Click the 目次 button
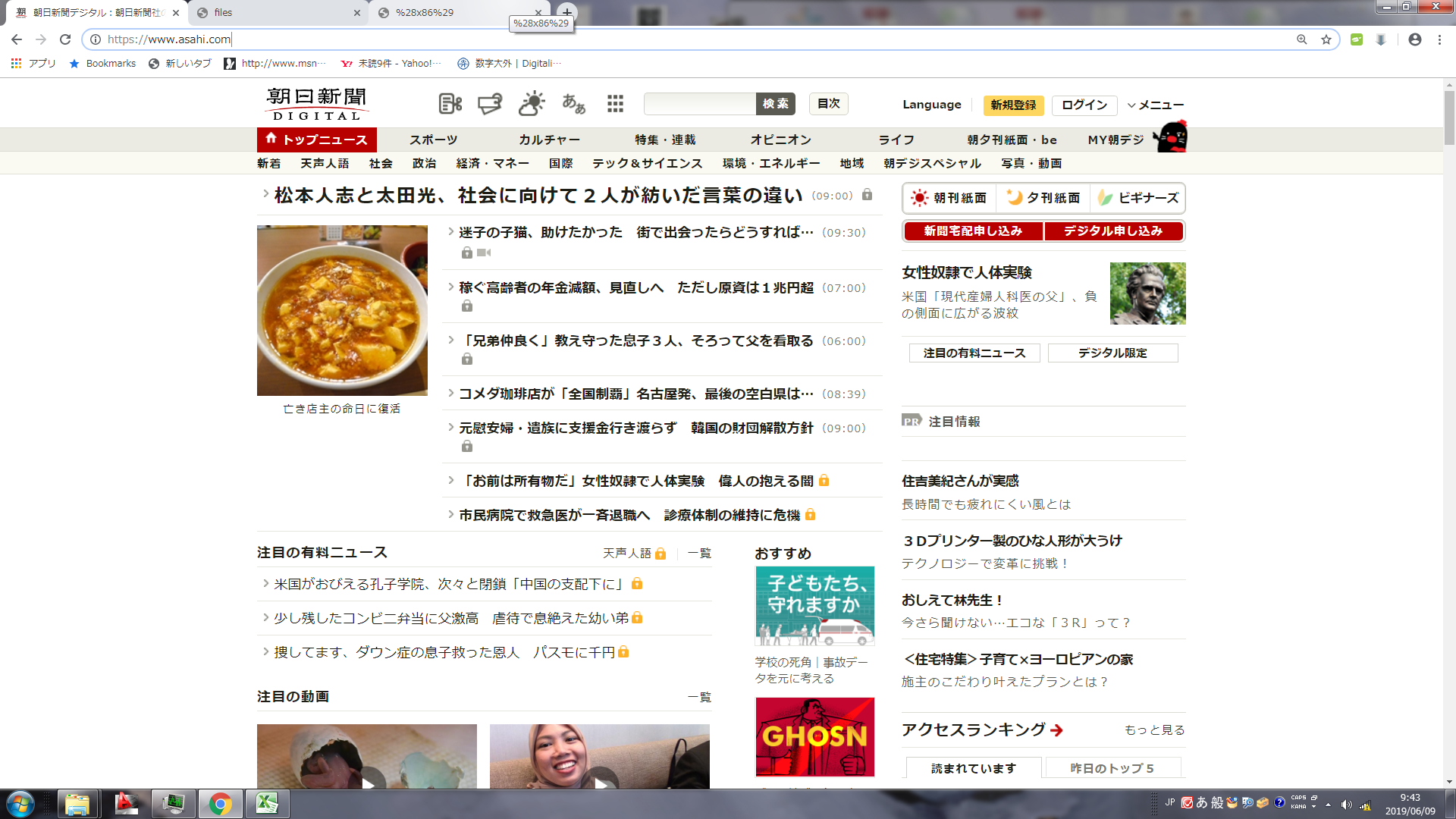Image resolution: width=1456 pixels, height=819 pixels. point(828,104)
